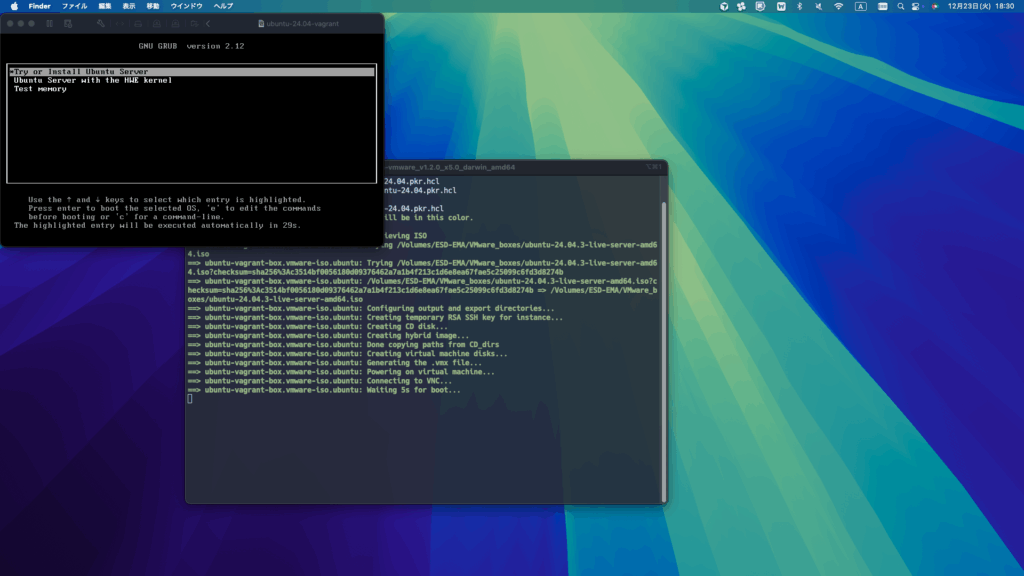This screenshot has width=1024, height=576.
Task: Open Control Center from menu bar
Action: 916,6
